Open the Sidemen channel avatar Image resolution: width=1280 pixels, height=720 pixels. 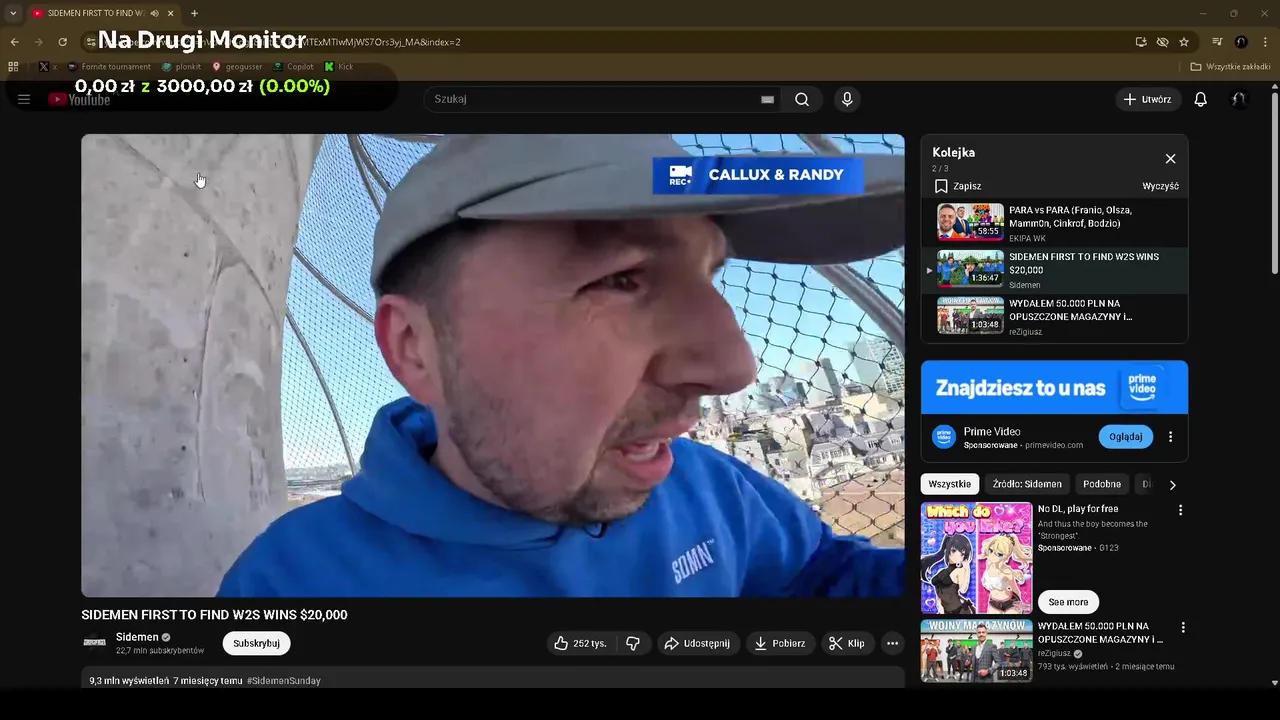(x=94, y=643)
